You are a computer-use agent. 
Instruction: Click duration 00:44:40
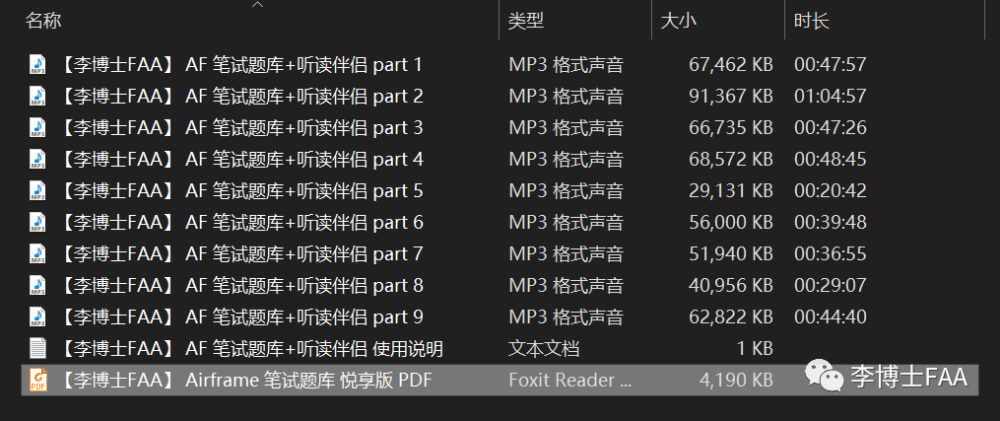pos(830,317)
